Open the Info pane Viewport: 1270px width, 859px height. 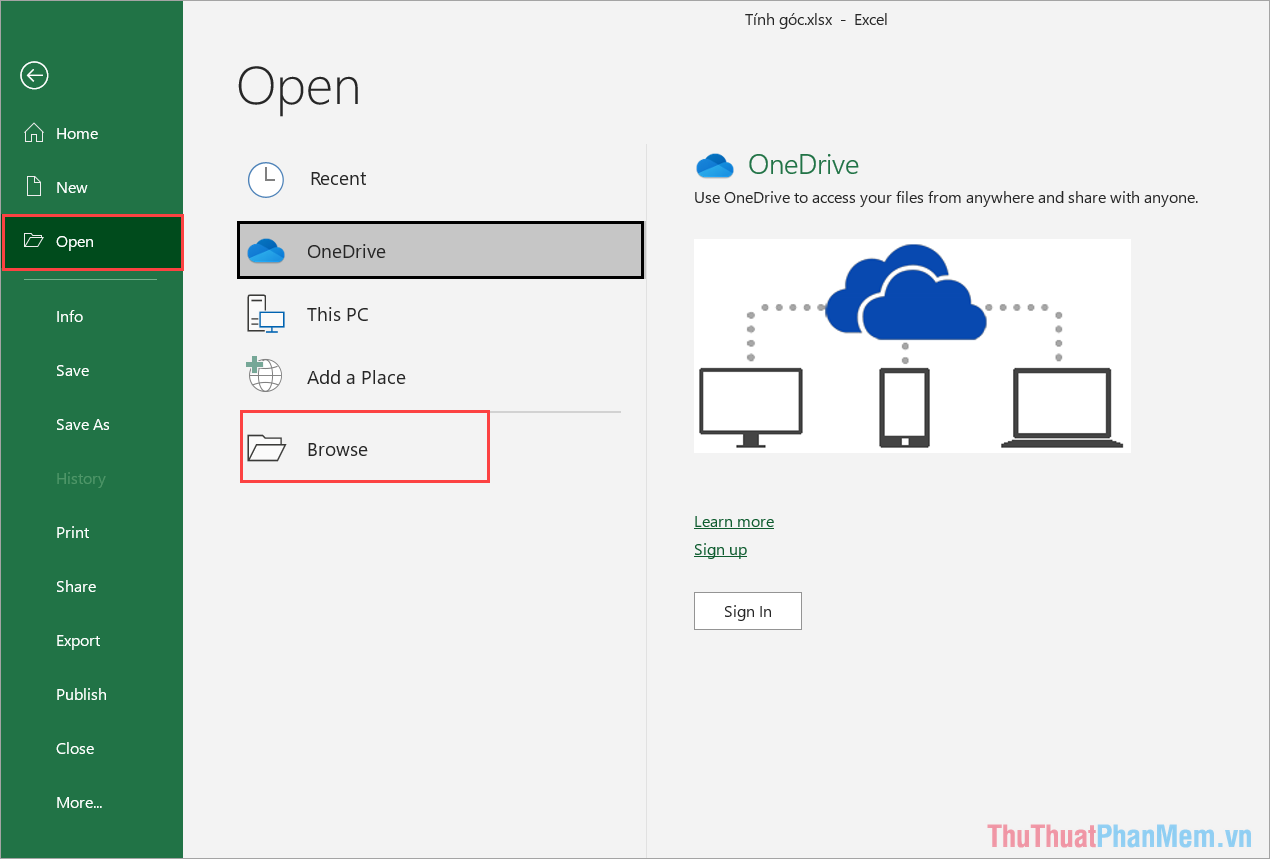pyautogui.click(x=69, y=316)
